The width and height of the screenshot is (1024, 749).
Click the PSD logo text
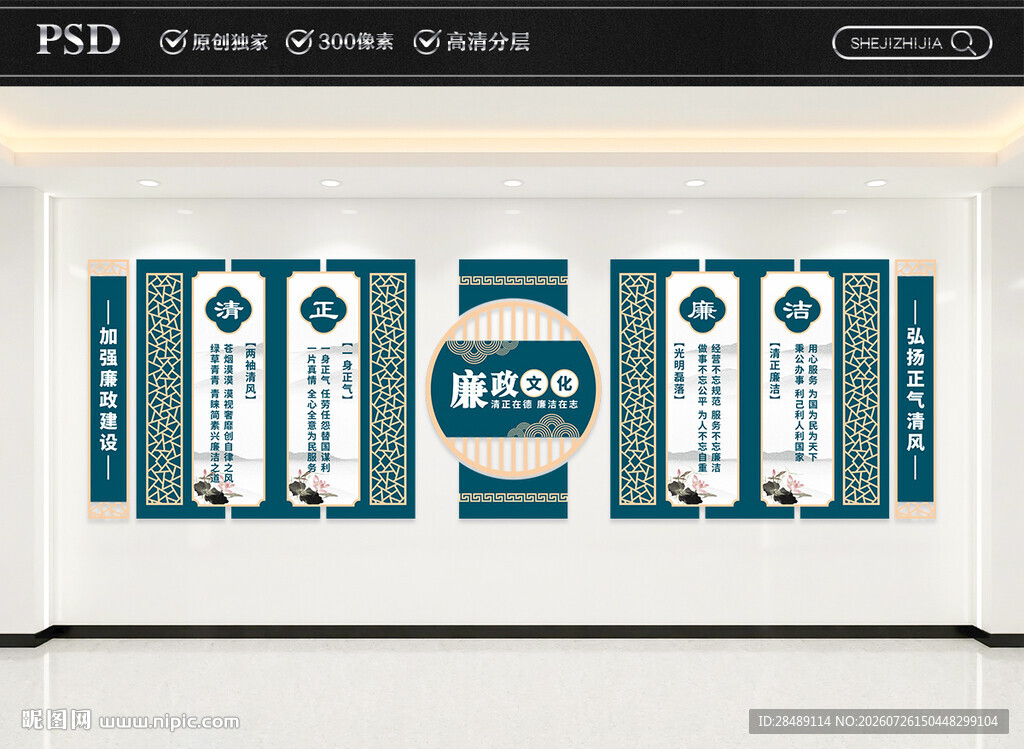78,39
